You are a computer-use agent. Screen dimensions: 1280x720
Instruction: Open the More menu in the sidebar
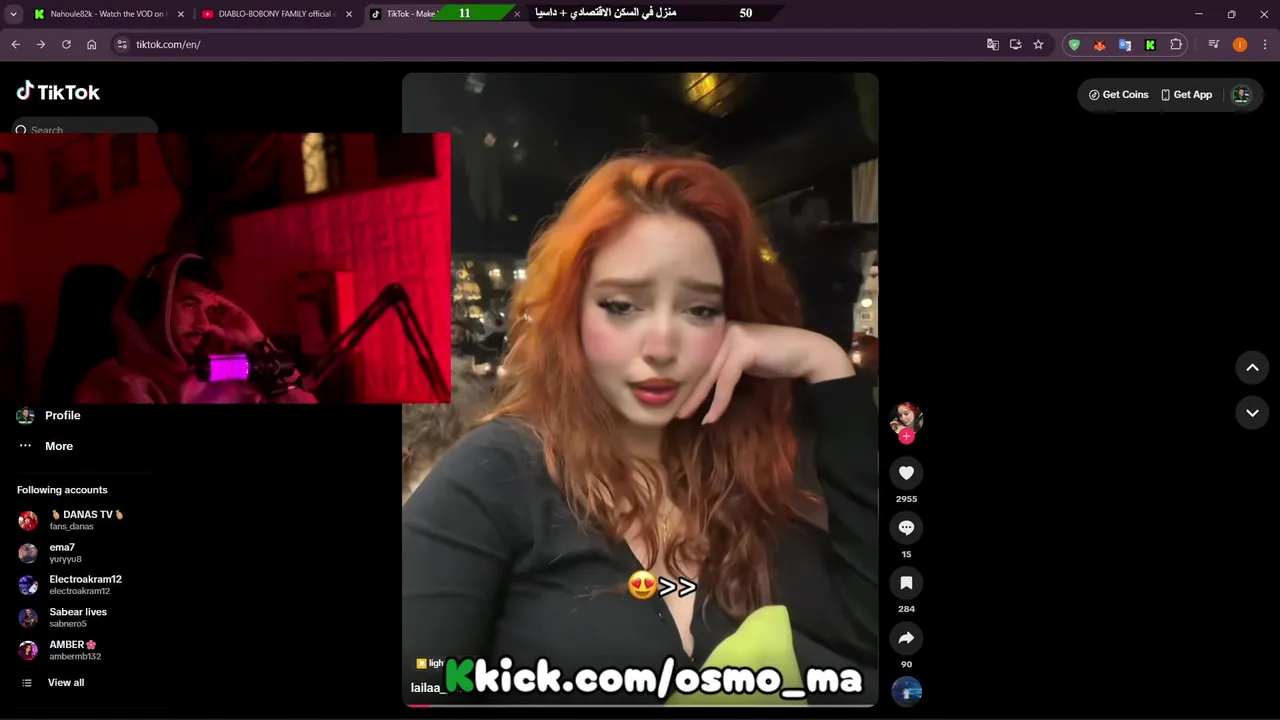tap(59, 446)
